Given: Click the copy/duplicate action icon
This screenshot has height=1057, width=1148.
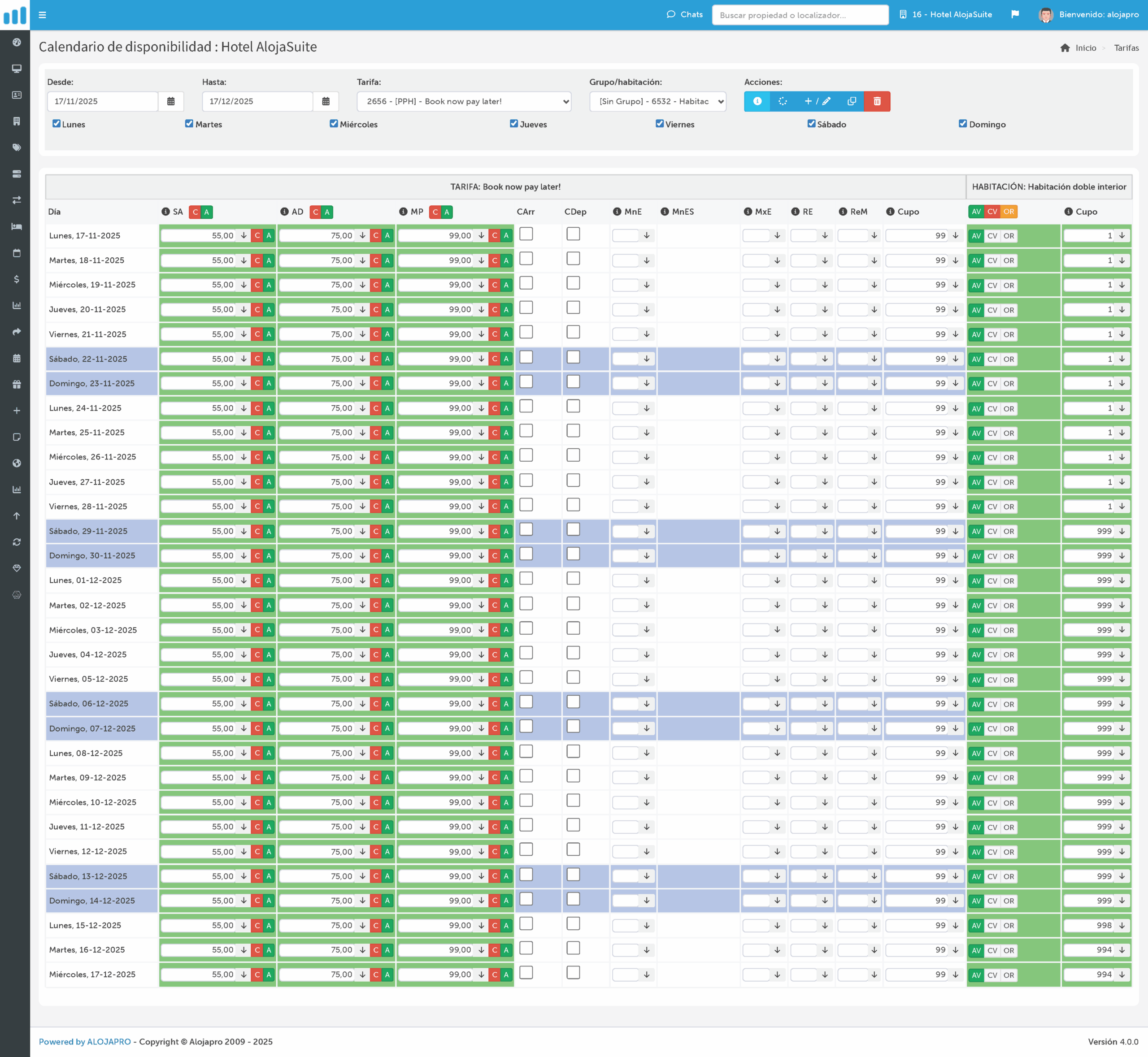Looking at the screenshot, I should pyautogui.click(x=851, y=101).
